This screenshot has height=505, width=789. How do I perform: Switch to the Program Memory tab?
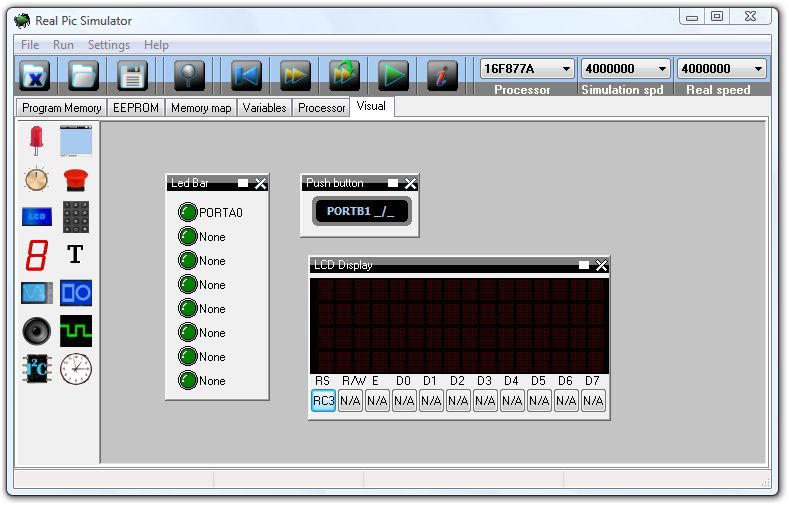pos(61,108)
